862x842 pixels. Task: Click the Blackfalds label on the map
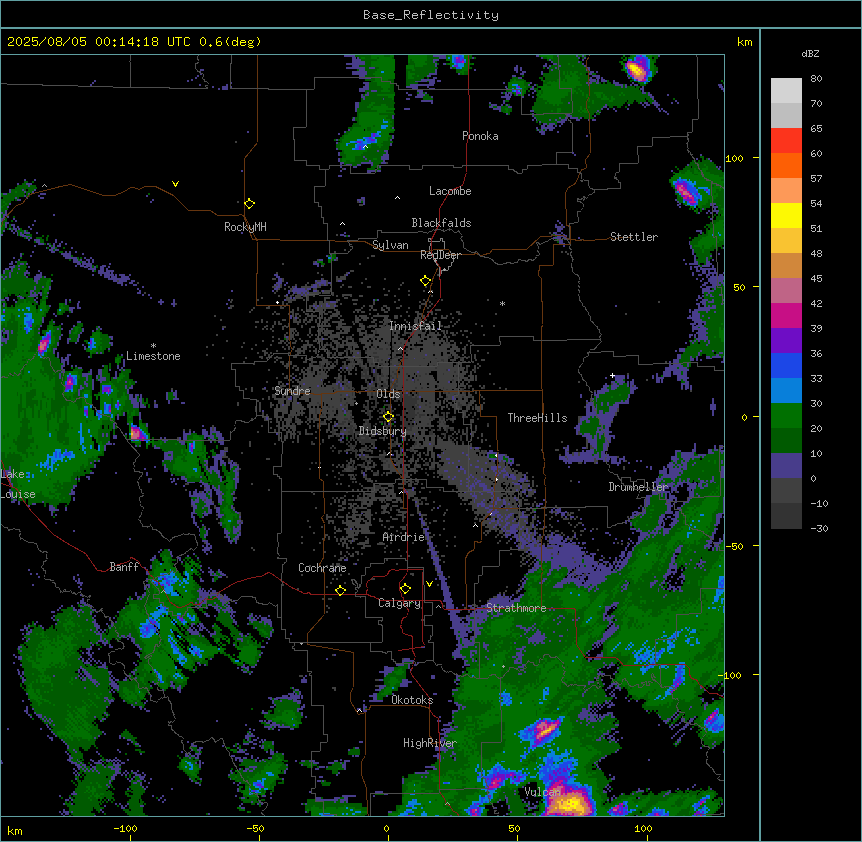441,223
